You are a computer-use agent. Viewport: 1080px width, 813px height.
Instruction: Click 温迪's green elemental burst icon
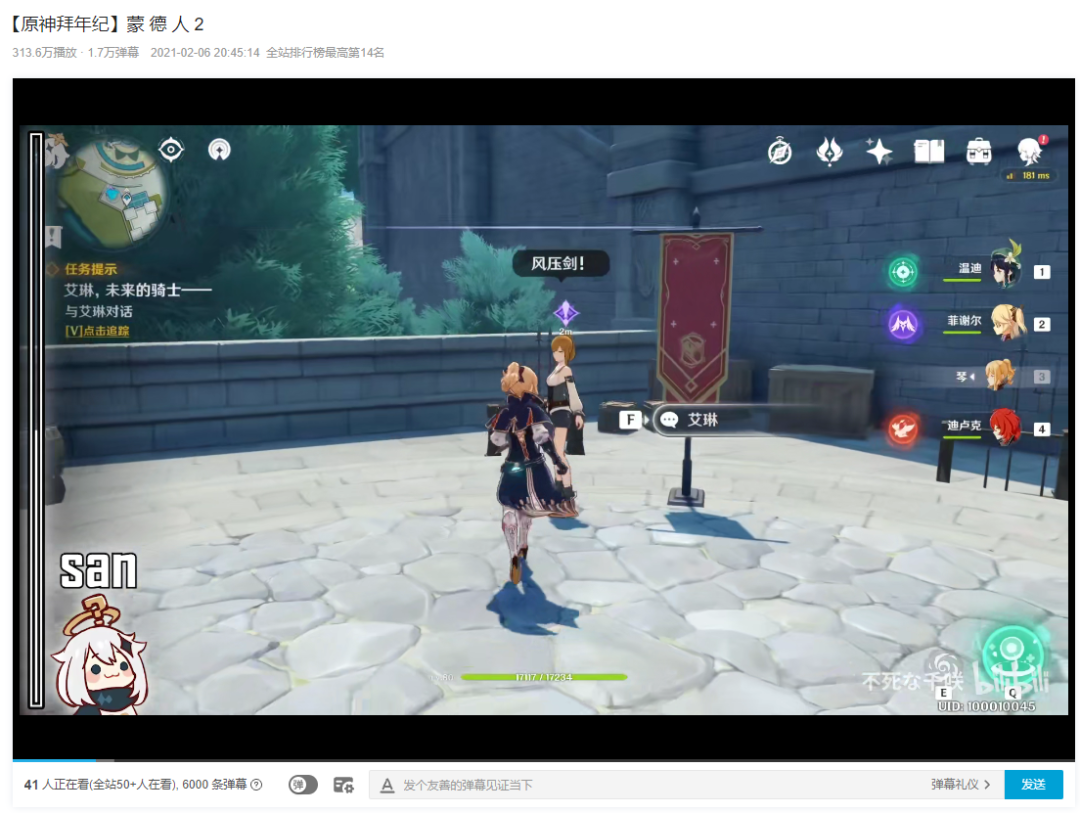click(x=902, y=271)
